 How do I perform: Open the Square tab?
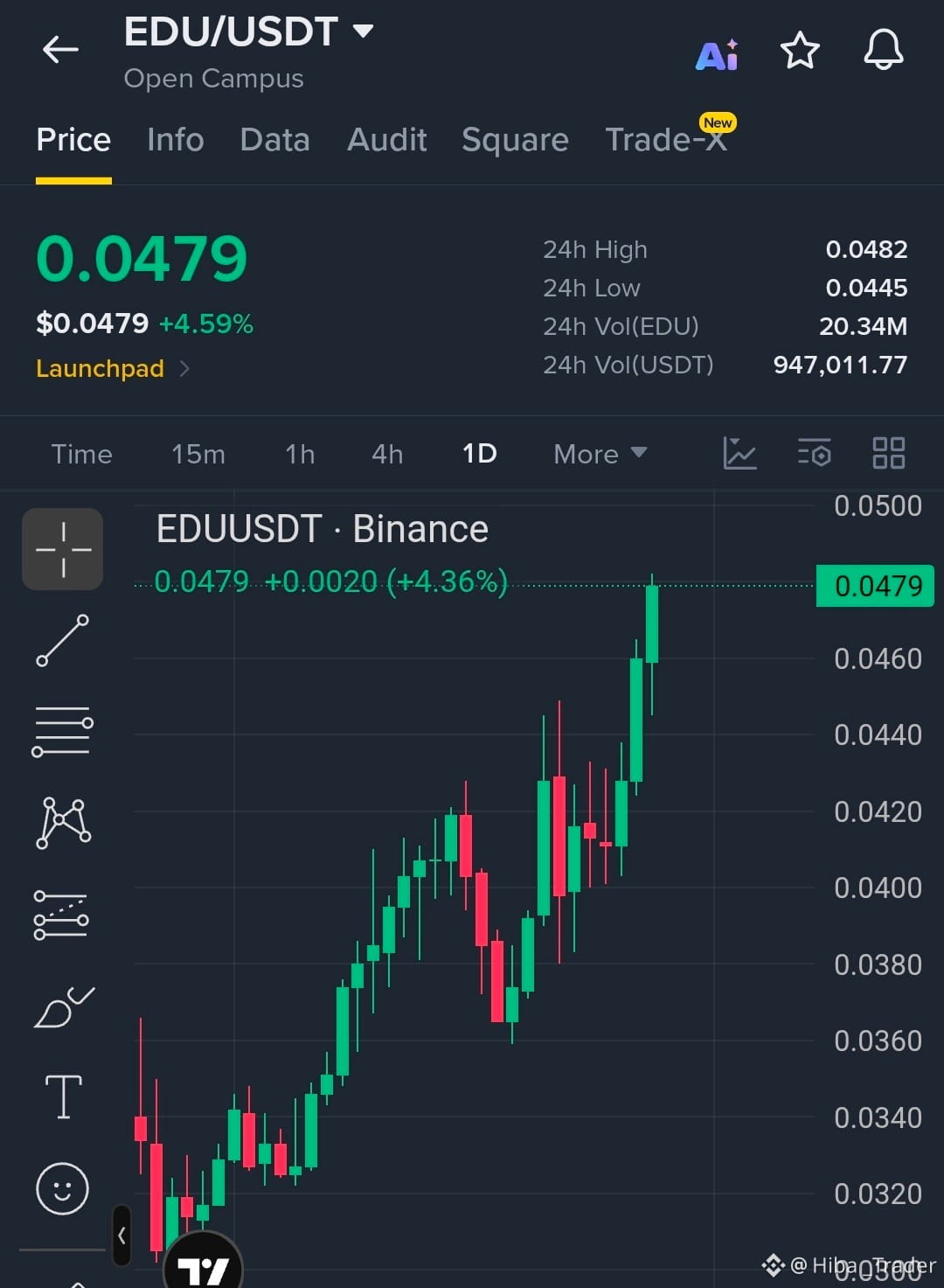(516, 140)
